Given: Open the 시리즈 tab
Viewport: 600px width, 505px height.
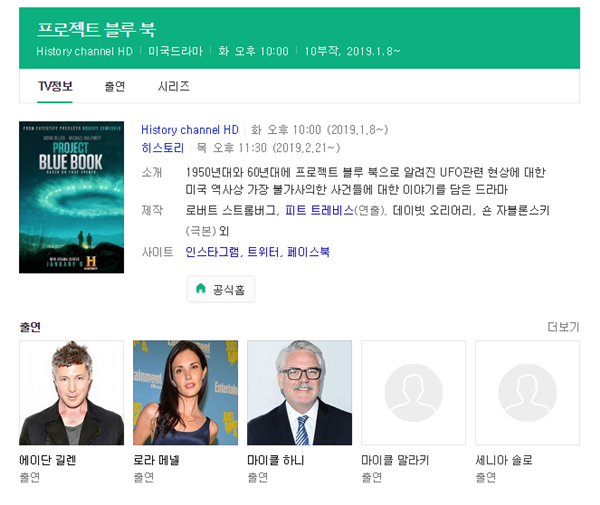Looking at the screenshot, I should (x=174, y=86).
